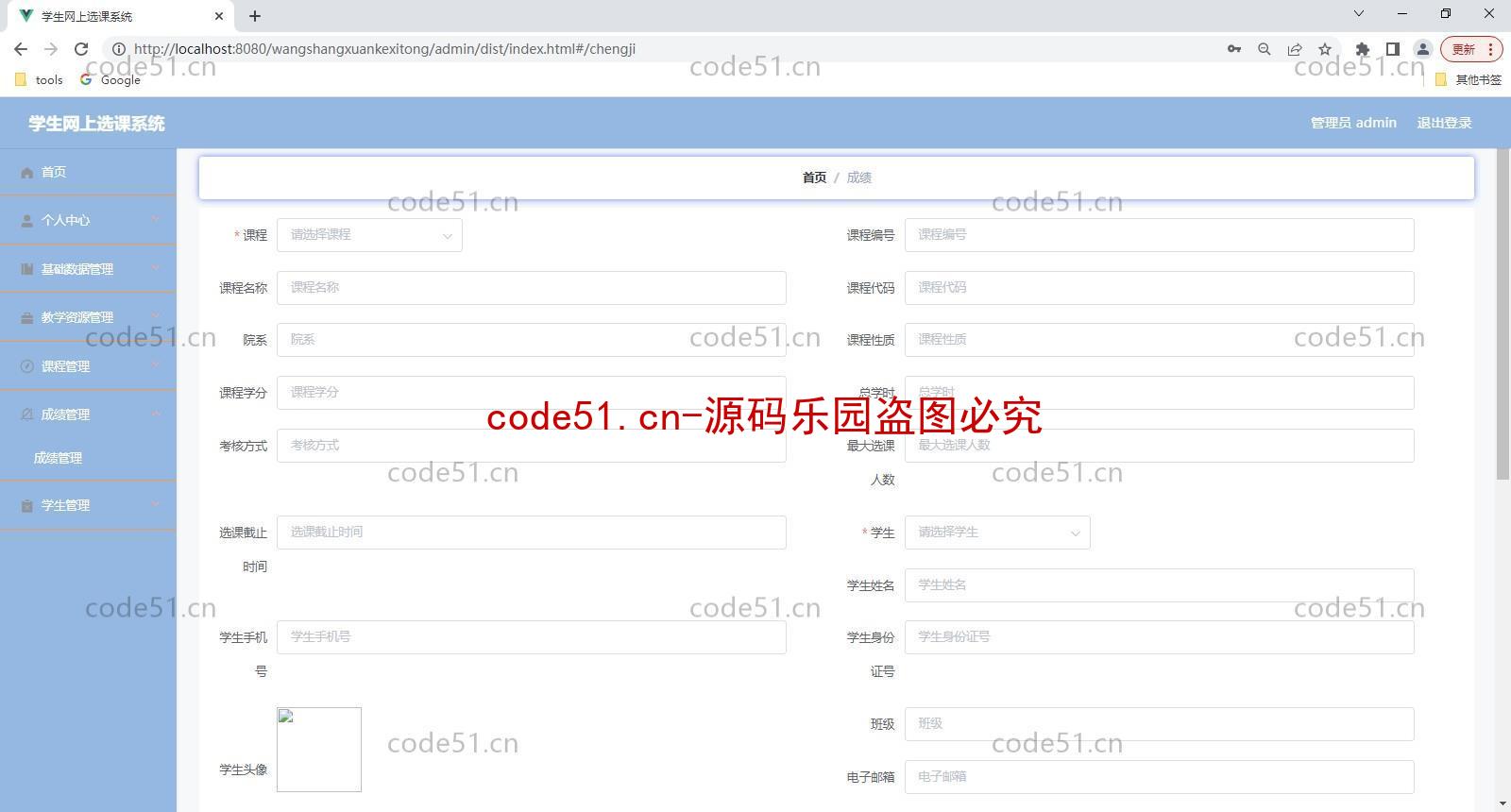Screen dimensions: 1511x812
Task: Go back using browser back arrow
Action: coord(21,49)
